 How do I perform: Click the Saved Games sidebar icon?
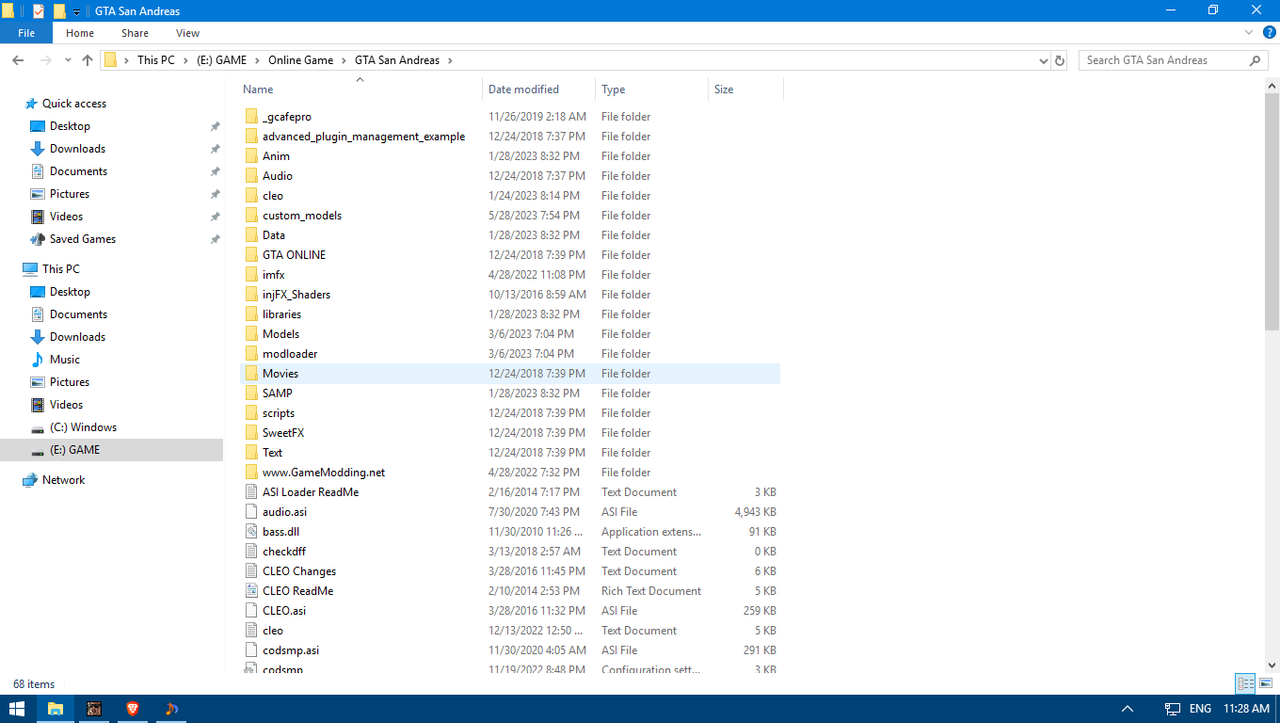[38, 239]
